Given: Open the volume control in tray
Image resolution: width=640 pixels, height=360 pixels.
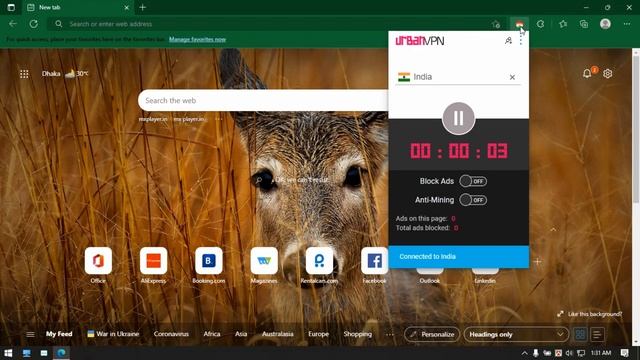Looking at the screenshot, I should coord(569,353).
